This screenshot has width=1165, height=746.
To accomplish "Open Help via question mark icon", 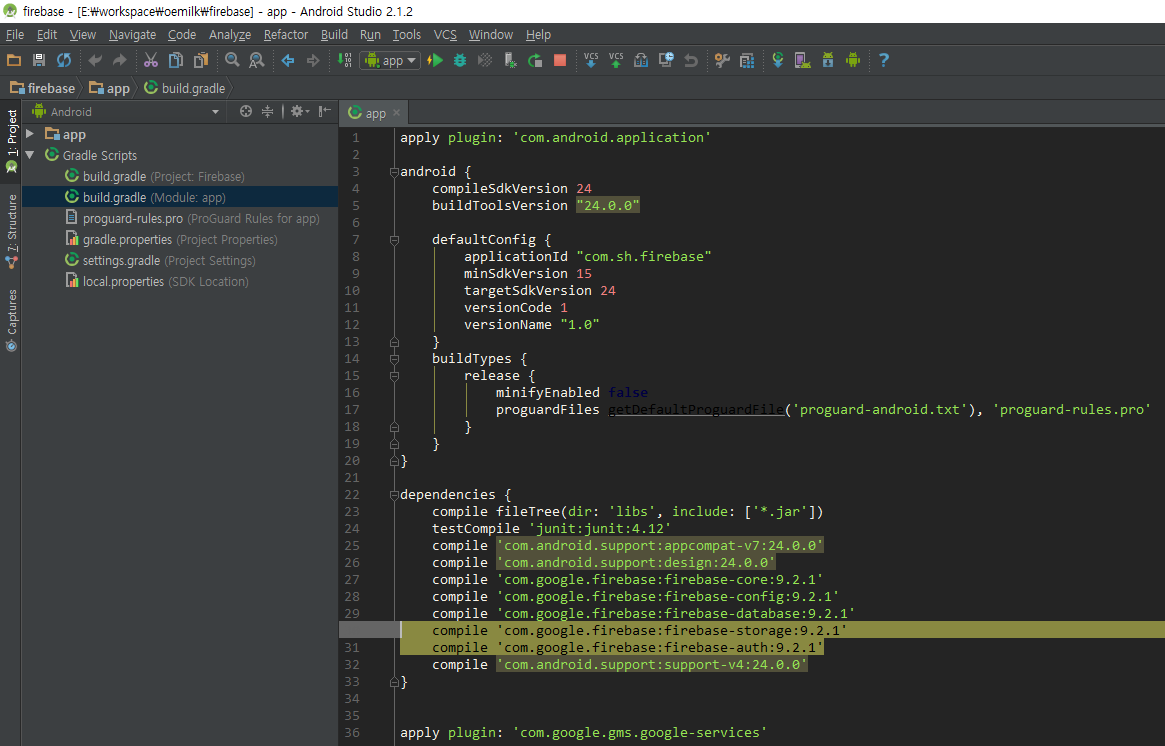I will click(x=883, y=61).
